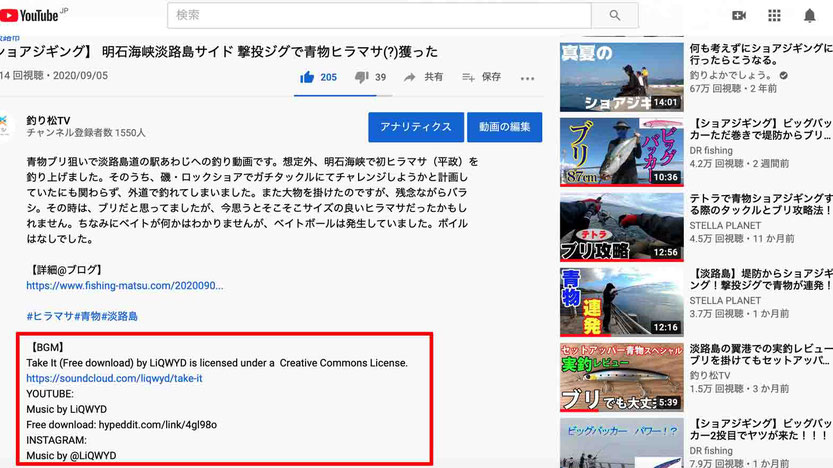Open the 真夏のショアジギ 14:01 thumbnail
Image resolution: width=833 pixels, height=468 pixels.
pos(622,77)
